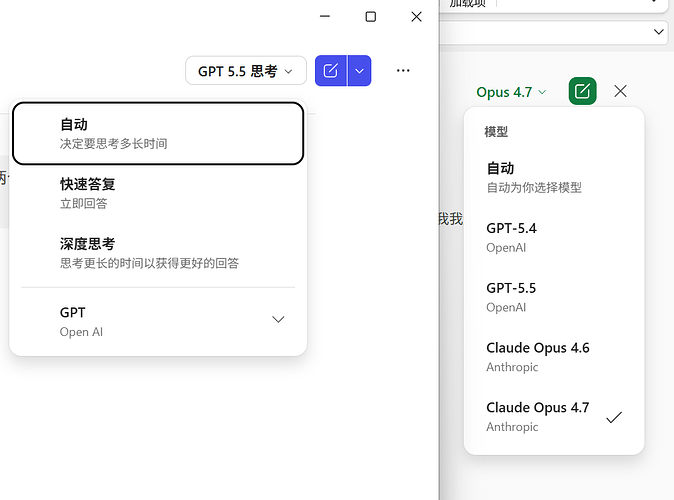Select the checked Claude Opus 4.7 model

[x=554, y=417]
